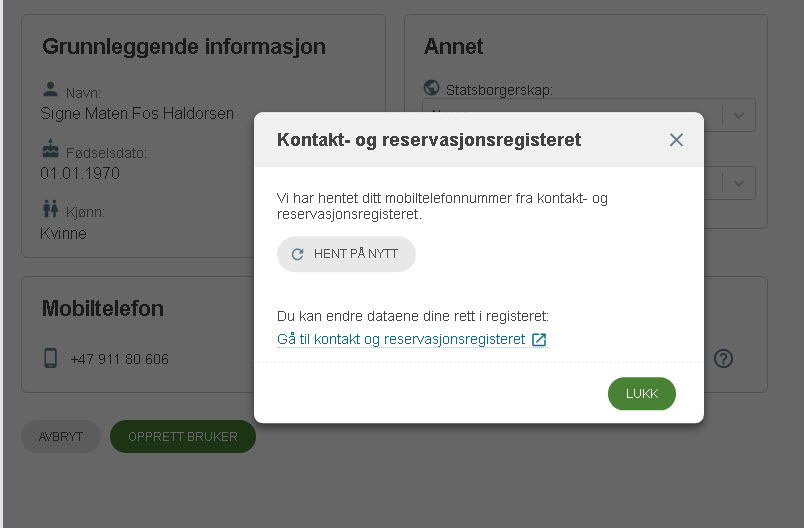
Task: Click the Mobiltelefon heading
Action: pyautogui.click(x=103, y=309)
